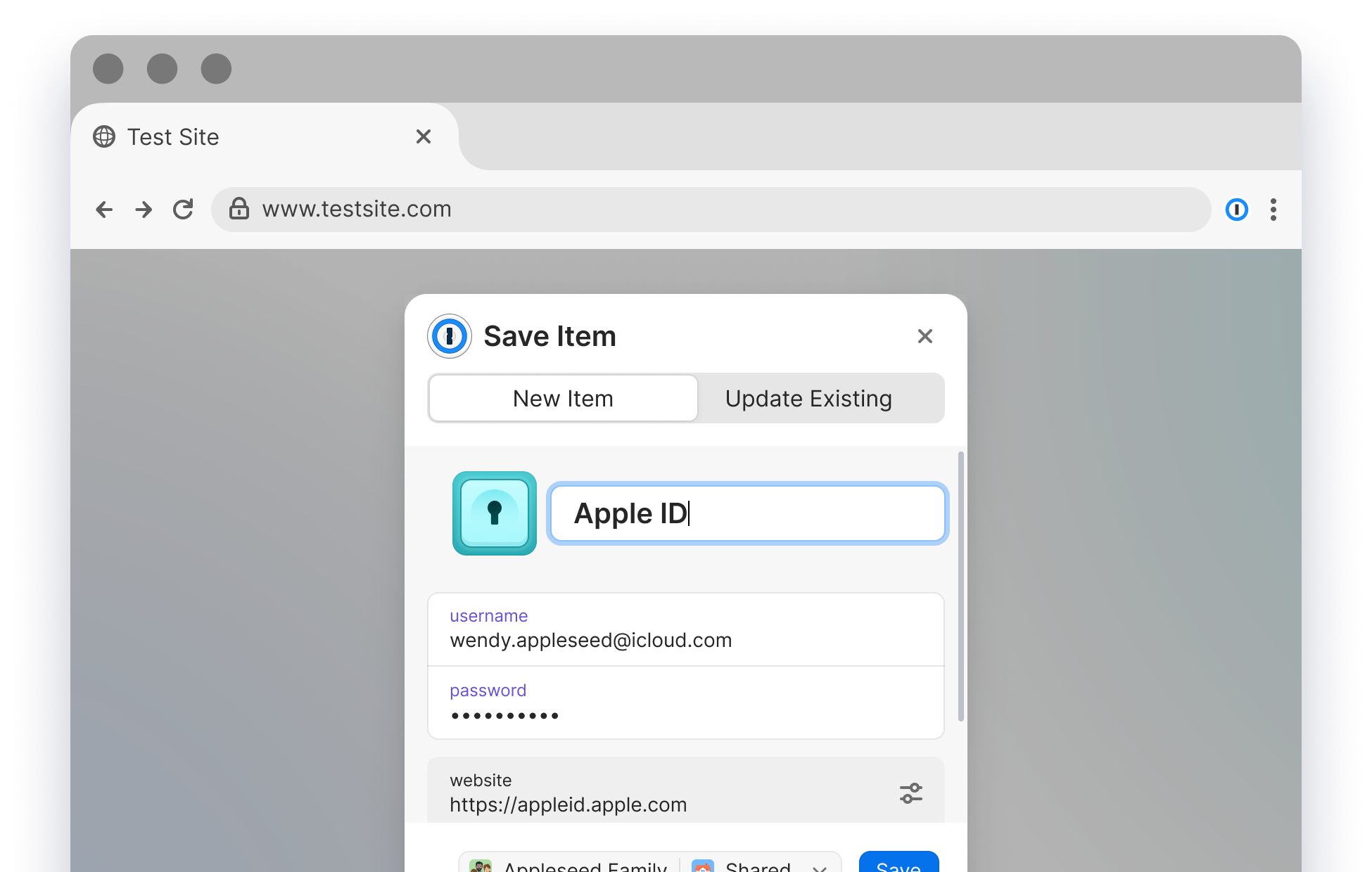
Task: Click the 1Password extension icon in toolbar
Action: pos(1236,210)
